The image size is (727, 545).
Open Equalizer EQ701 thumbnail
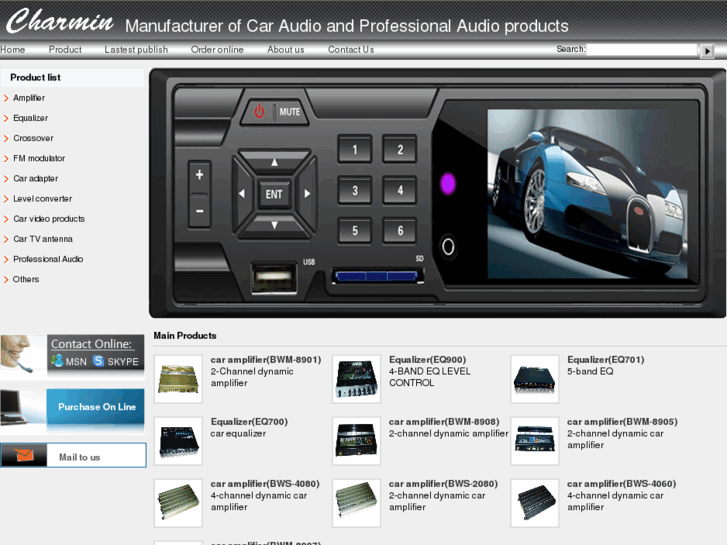pyautogui.click(x=535, y=379)
